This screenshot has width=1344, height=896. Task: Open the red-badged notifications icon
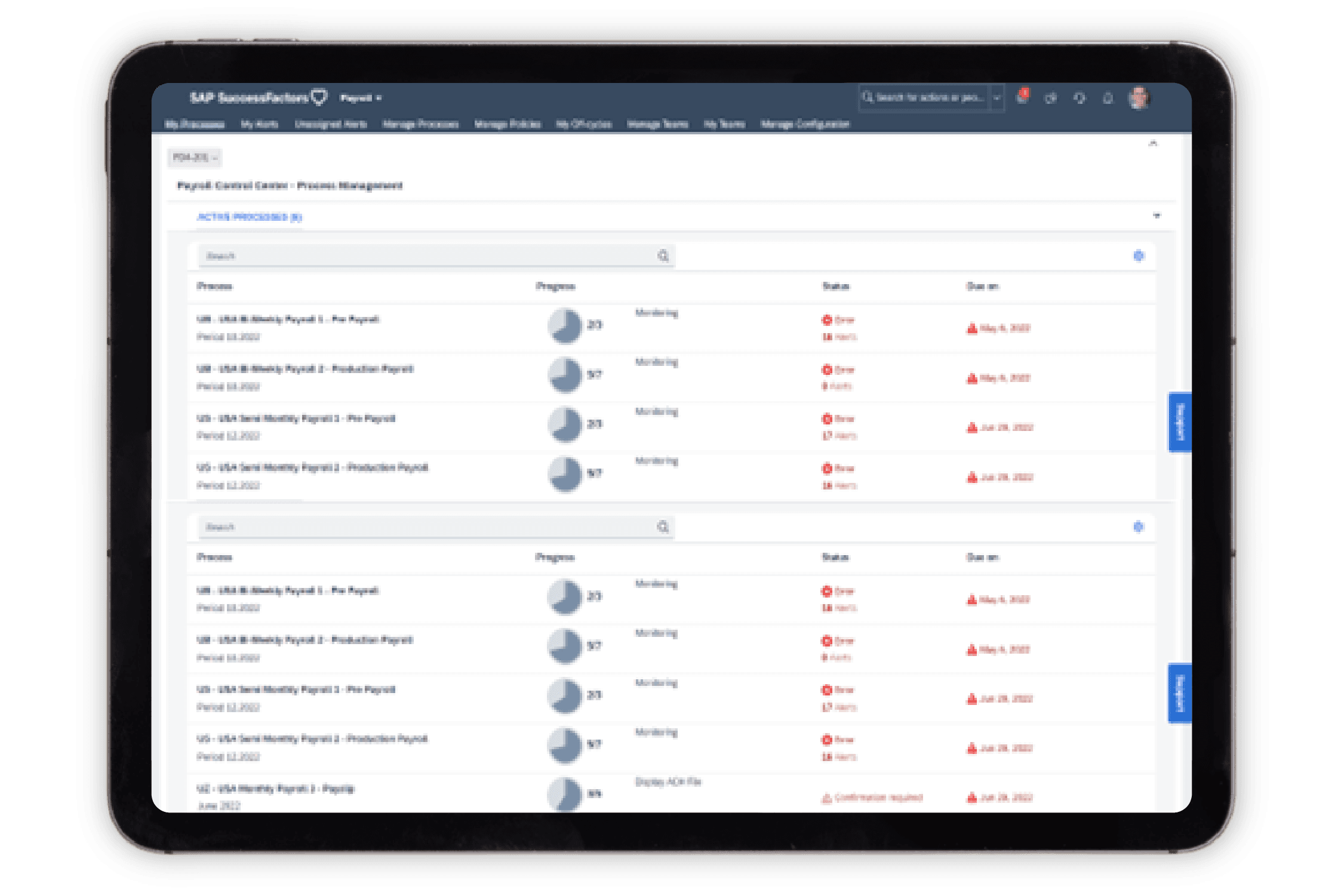[x=1022, y=97]
